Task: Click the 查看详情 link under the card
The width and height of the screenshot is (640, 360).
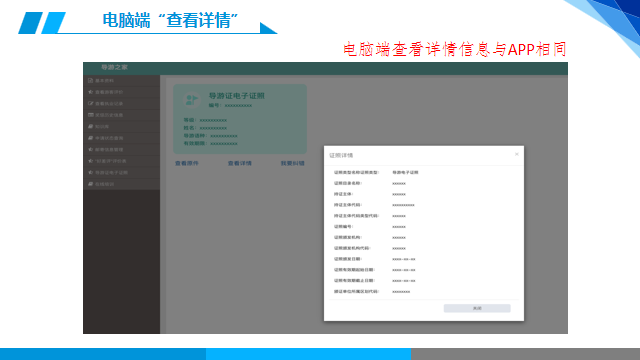Action: pos(240,163)
